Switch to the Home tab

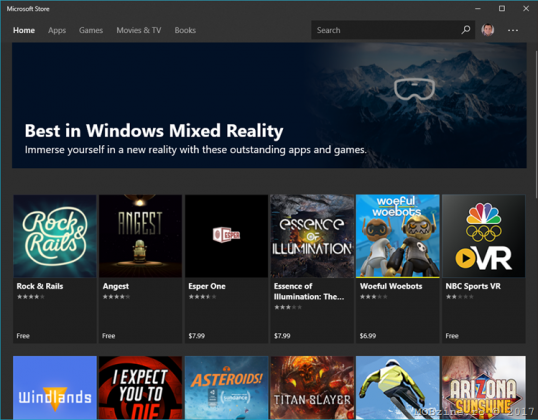tap(24, 30)
